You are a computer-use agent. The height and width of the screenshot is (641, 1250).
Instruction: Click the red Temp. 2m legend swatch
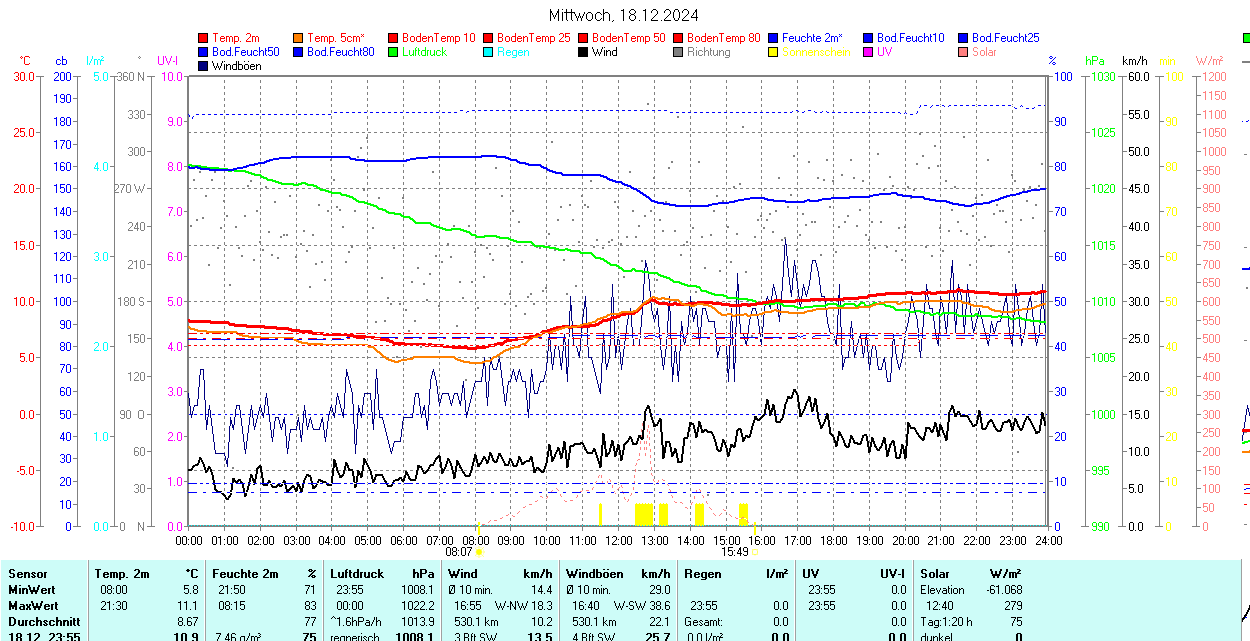click(x=204, y=38)
